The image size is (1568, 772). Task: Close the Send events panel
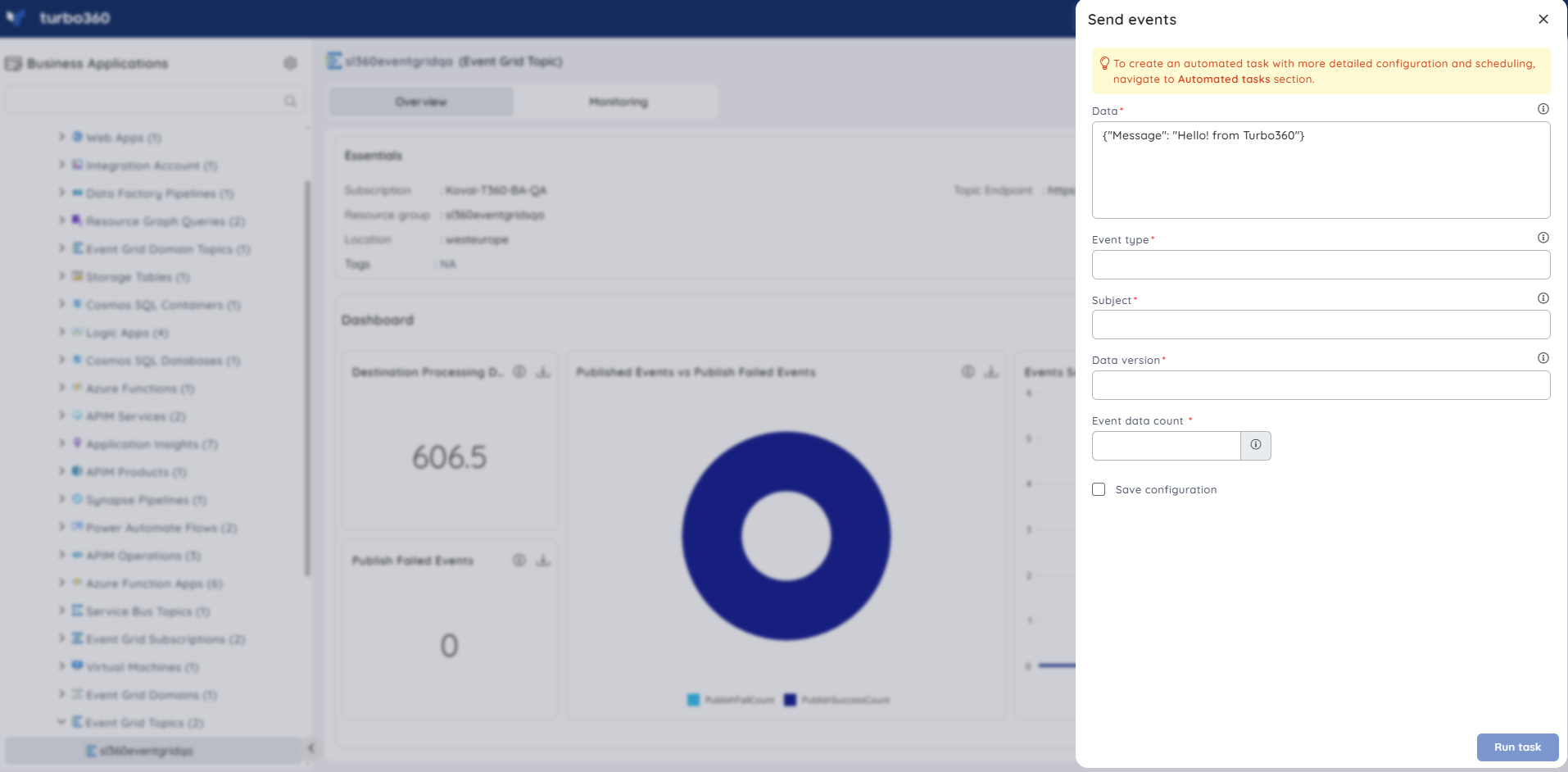1543,19
